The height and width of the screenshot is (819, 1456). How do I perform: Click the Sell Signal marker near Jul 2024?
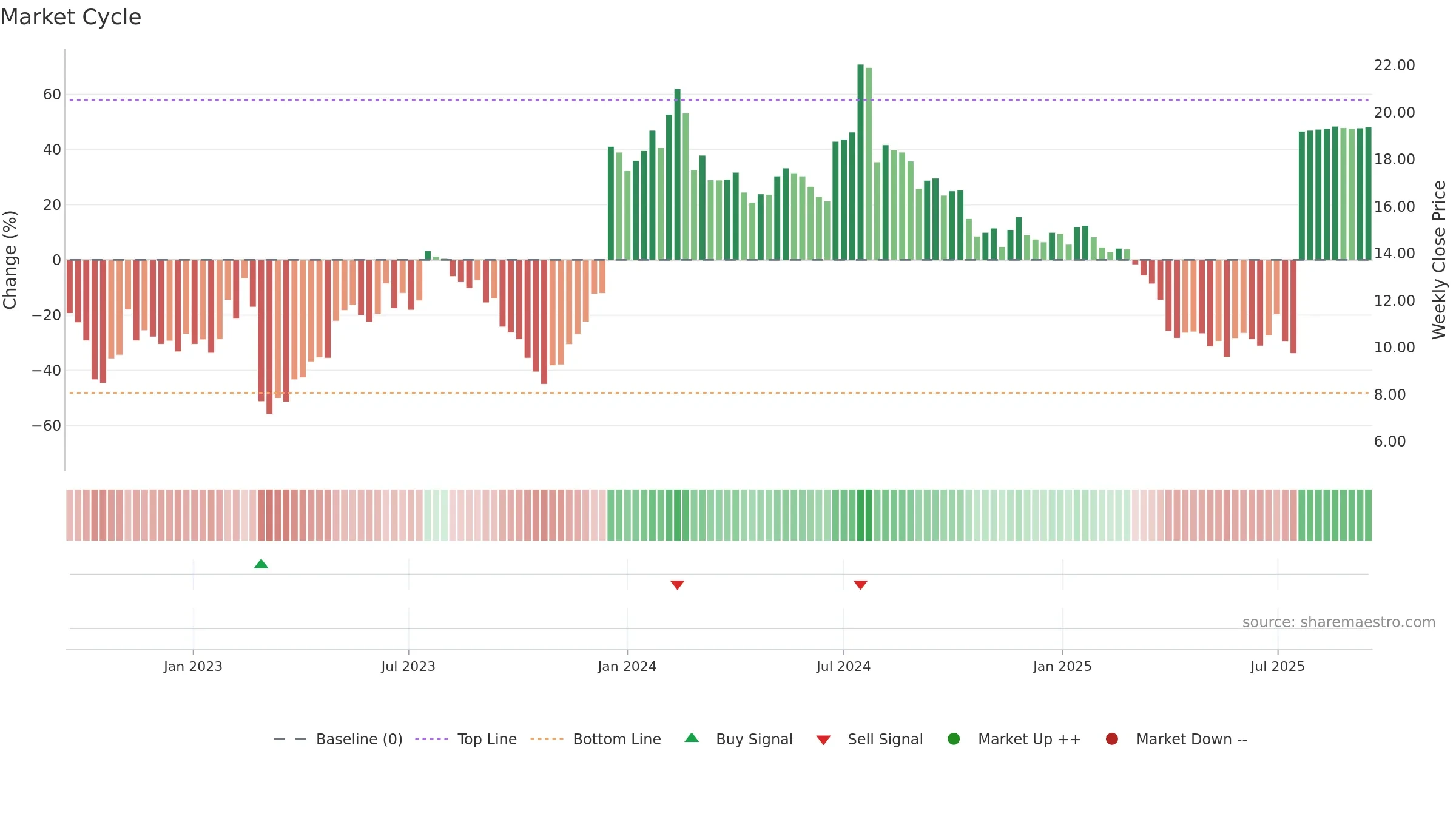coord(860,585)
